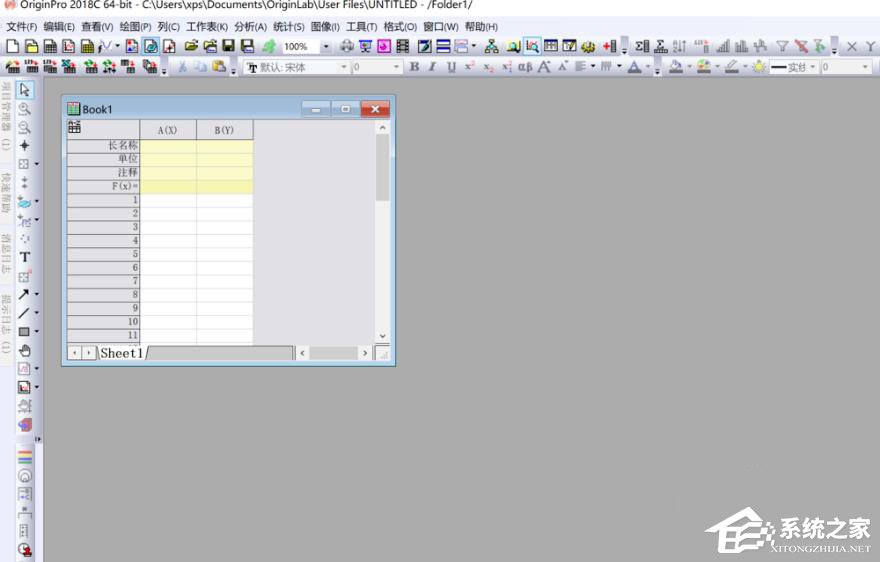
Task: Click the remove filter icon
Action: (801, 47)
